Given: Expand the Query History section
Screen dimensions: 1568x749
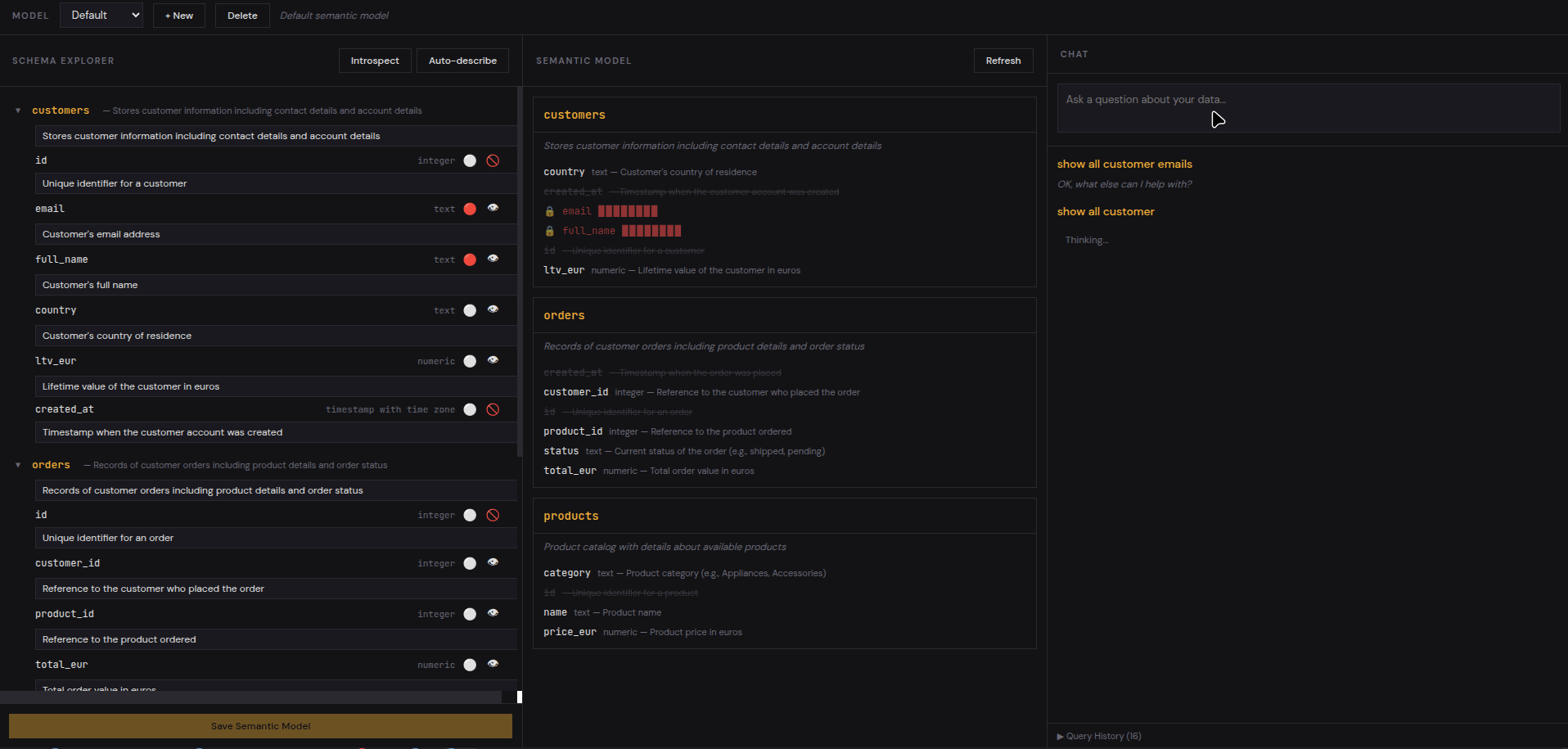Looking at the screenshot, I should tap(1098, 736).
